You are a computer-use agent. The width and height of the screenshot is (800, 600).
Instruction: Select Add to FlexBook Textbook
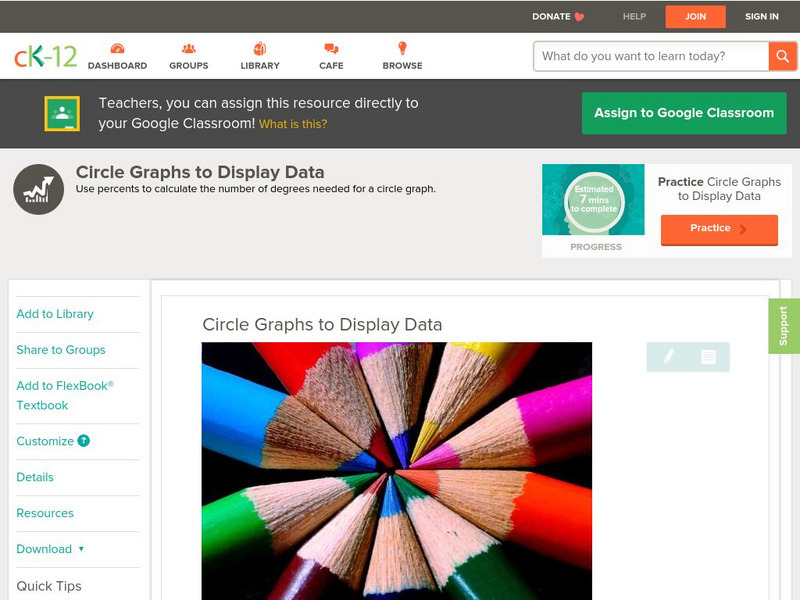[65, 395]
